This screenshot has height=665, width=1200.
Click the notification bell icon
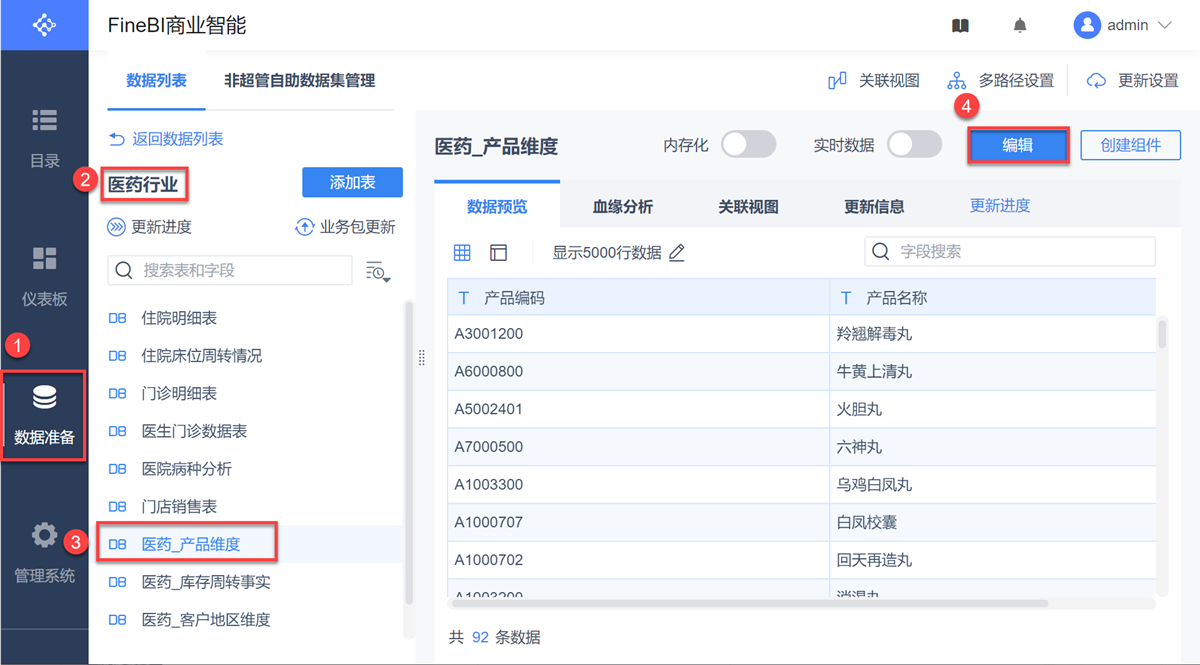(1020, 26)
